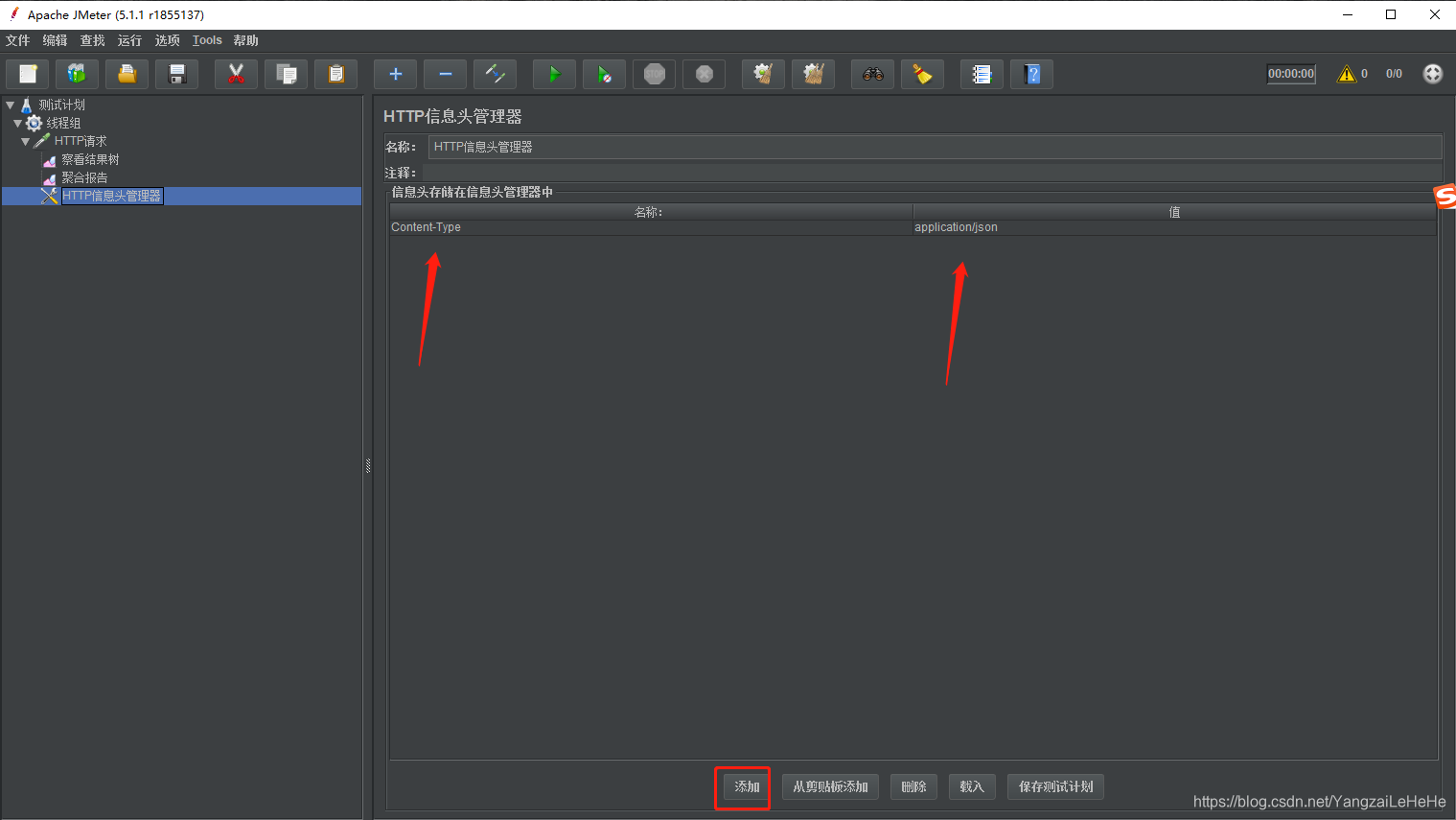Click the New test plan toolbar icon

pos(28,74)
